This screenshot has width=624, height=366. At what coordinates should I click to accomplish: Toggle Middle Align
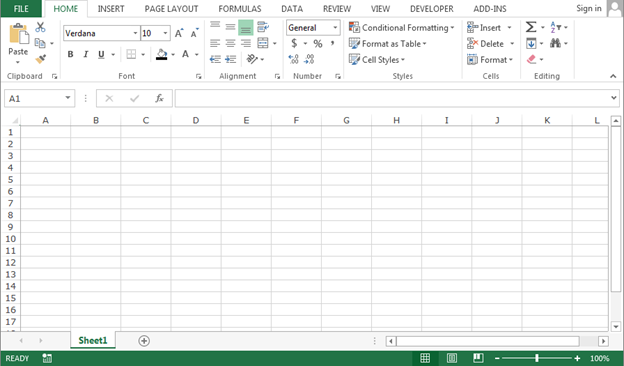coord(230,27)
